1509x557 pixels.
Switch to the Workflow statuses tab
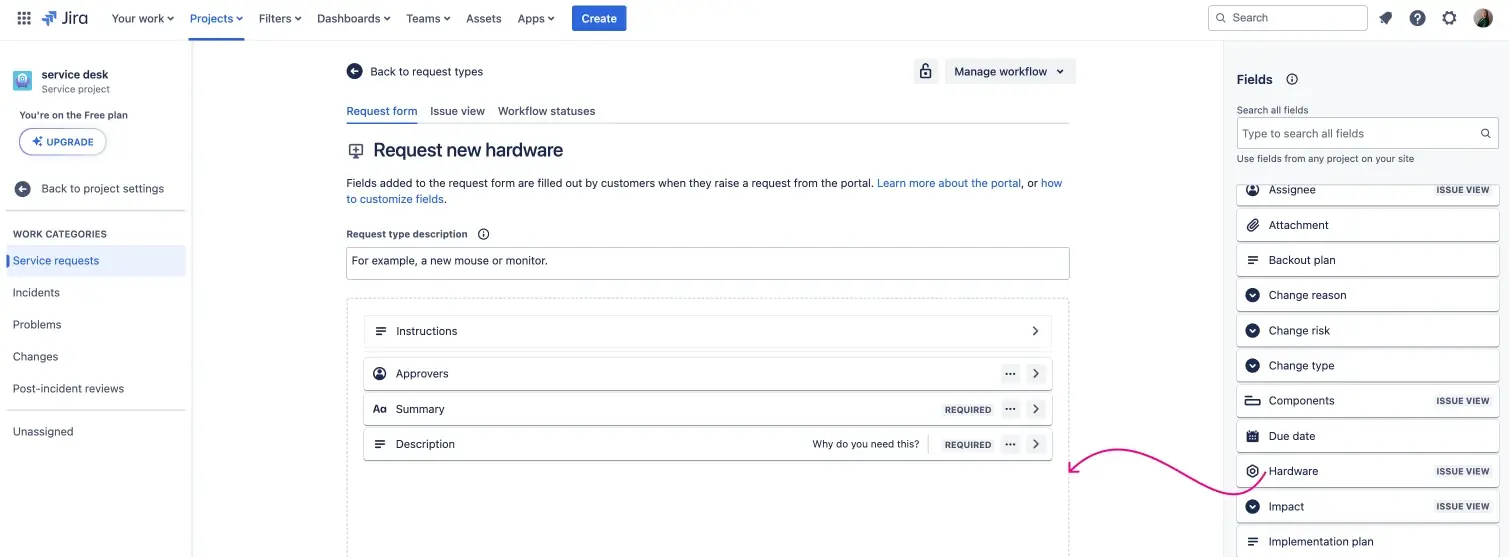pos(546,111)
